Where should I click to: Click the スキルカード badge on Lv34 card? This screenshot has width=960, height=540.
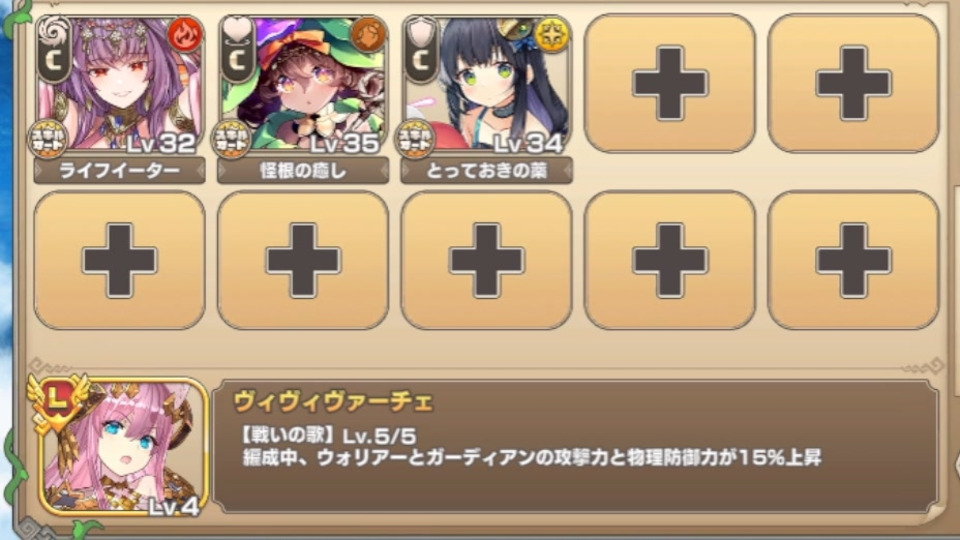[x=416, y=139]
